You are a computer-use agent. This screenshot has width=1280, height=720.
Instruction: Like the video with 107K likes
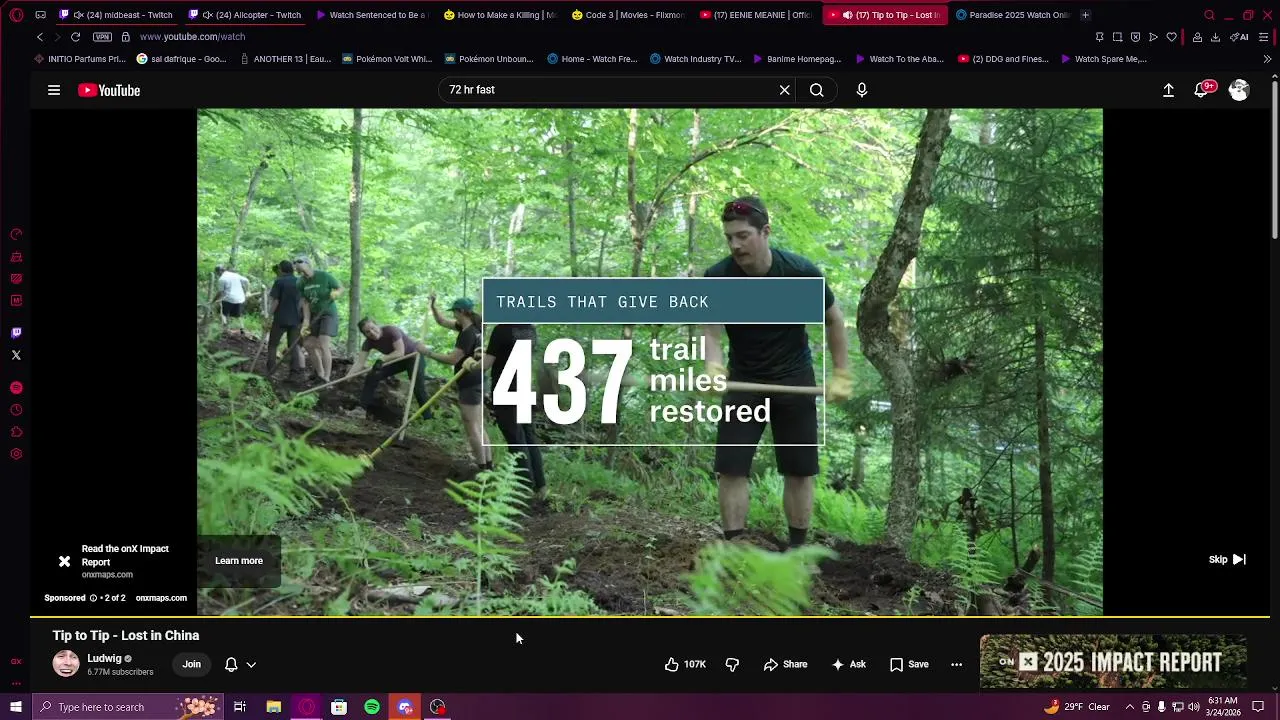point(686,664)
